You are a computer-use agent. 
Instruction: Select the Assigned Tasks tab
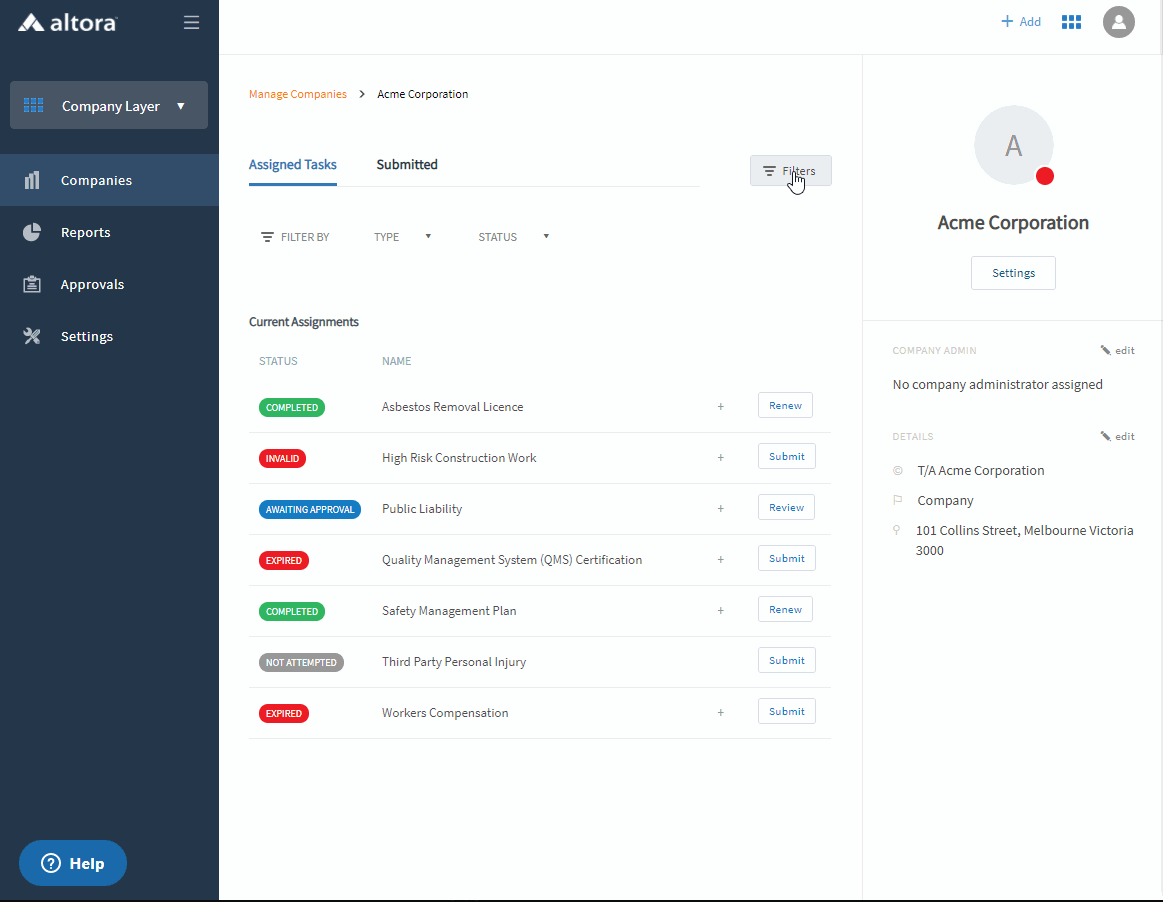292,165
